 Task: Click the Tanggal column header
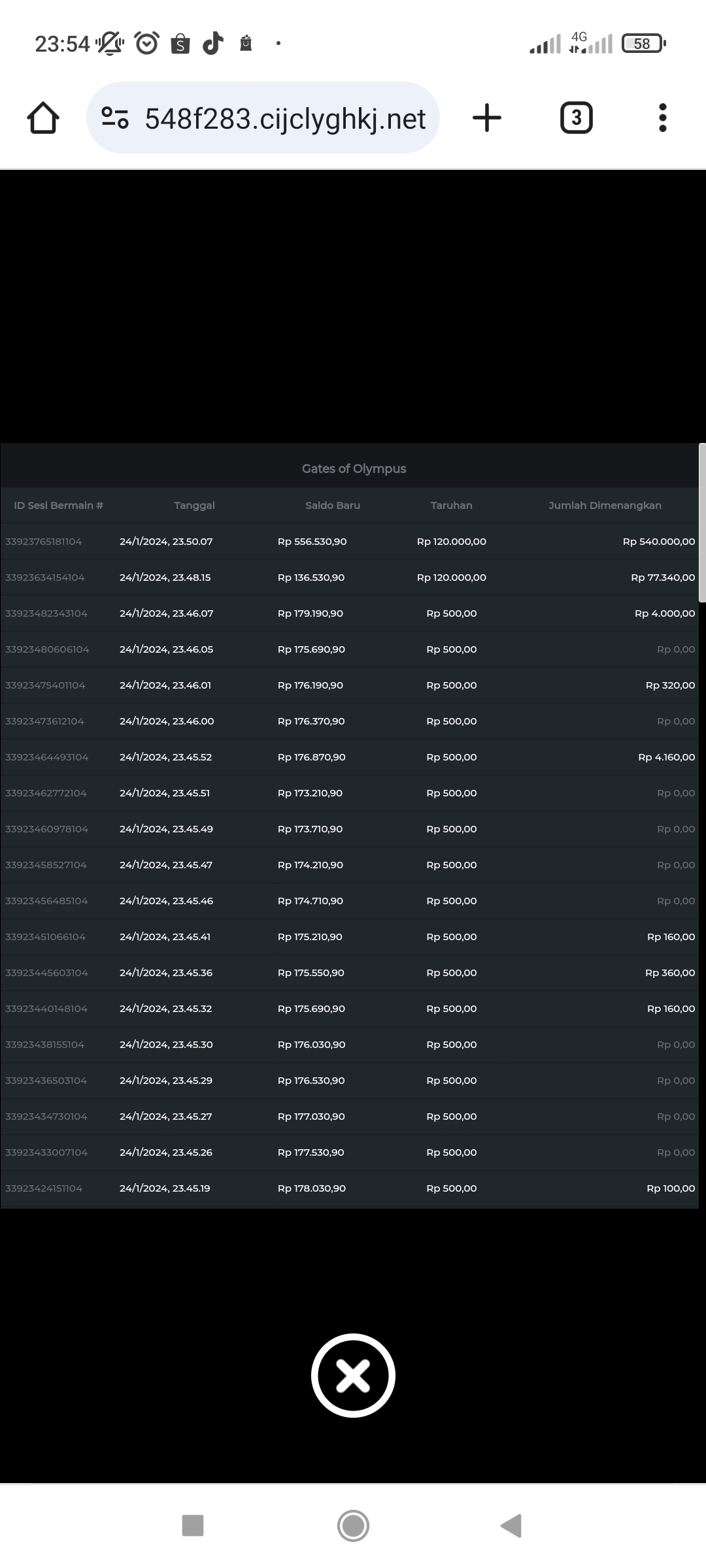pos(194,506)
